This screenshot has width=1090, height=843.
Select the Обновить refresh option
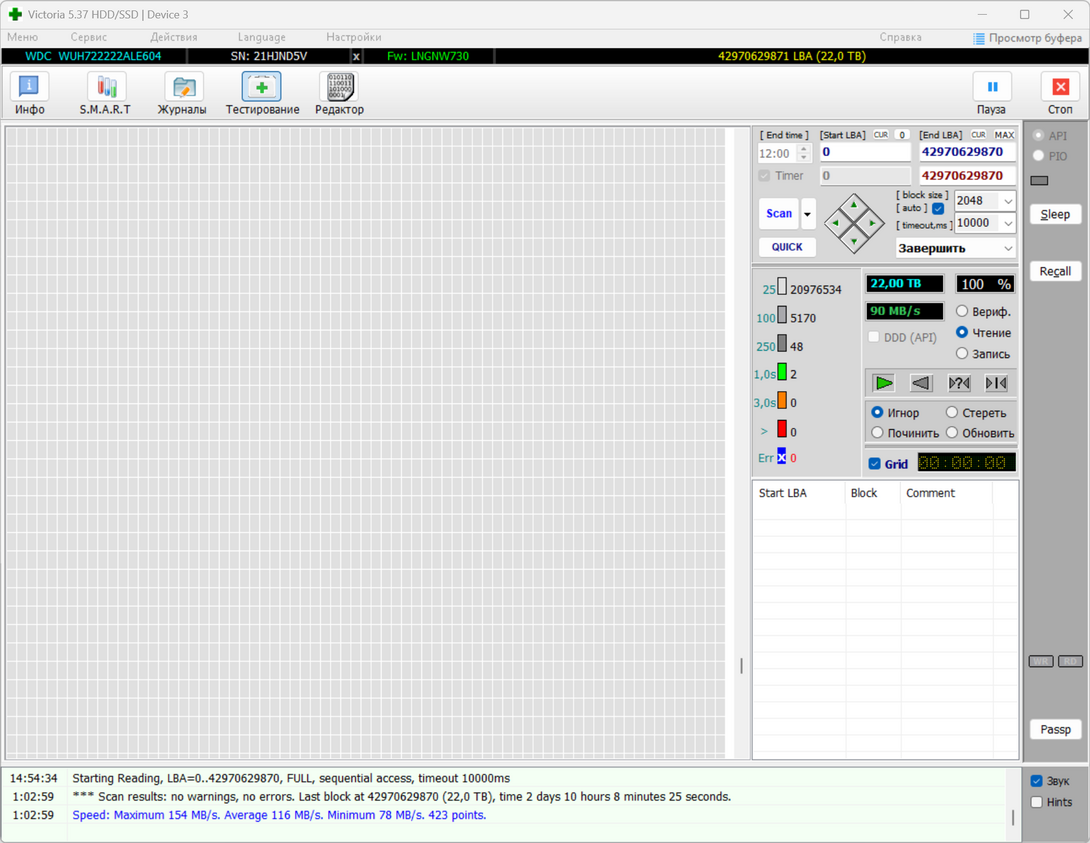click(952, 432)
